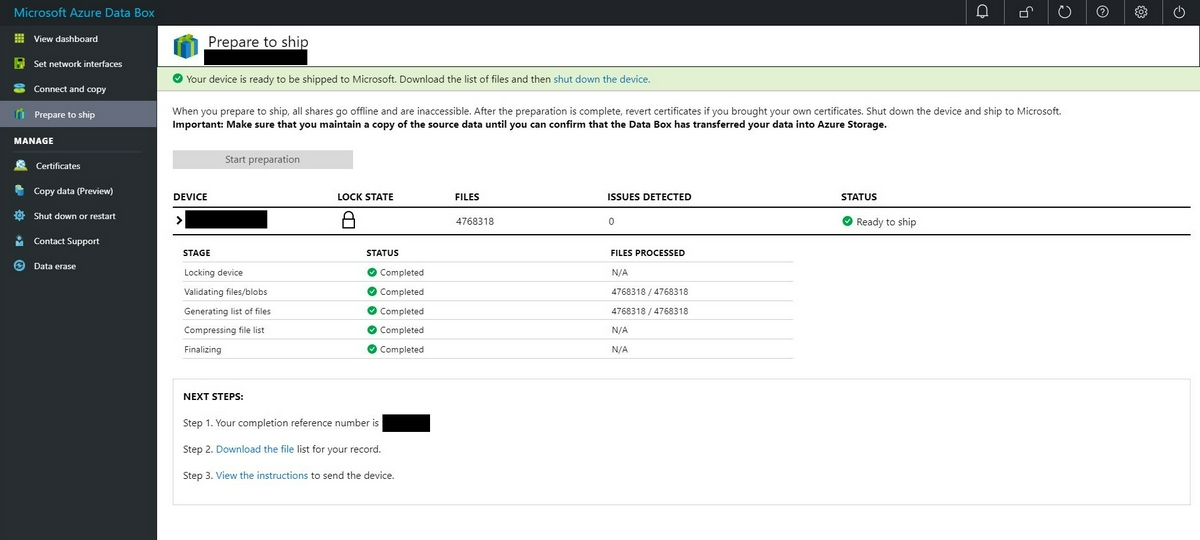Click the N/A value for Locking device

tap(619, 272)
